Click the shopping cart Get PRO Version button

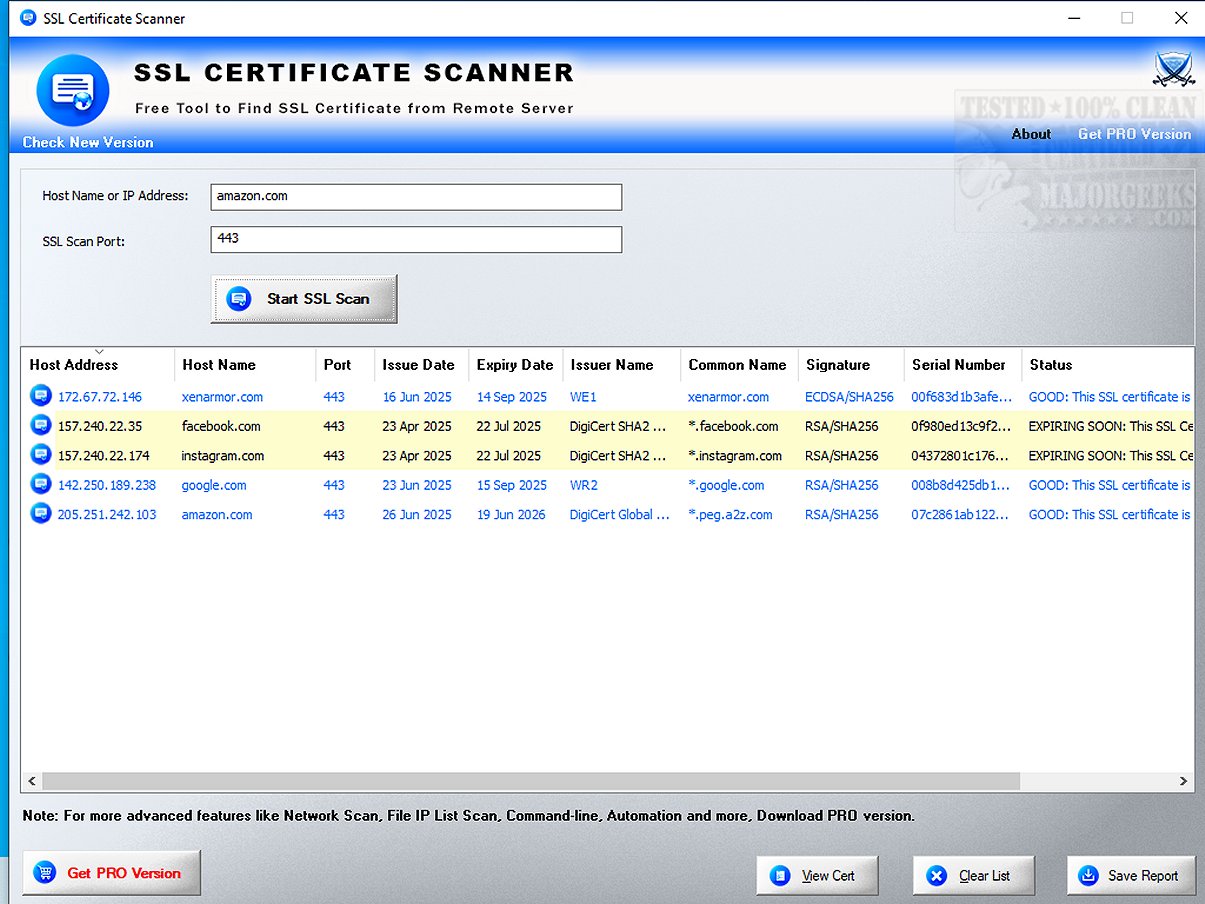coord(111,873)
